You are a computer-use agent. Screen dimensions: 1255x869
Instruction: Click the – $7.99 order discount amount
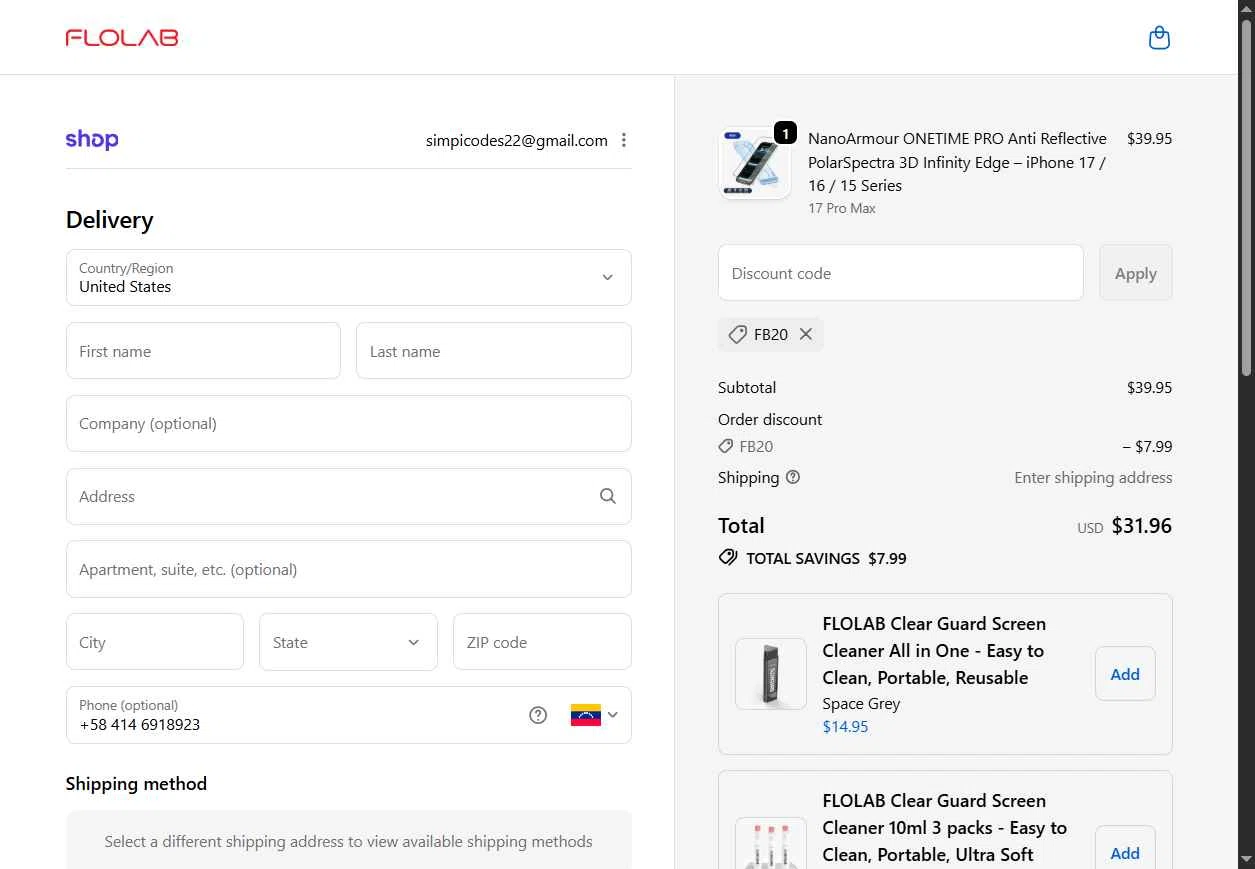click(x=1148, y=447)
